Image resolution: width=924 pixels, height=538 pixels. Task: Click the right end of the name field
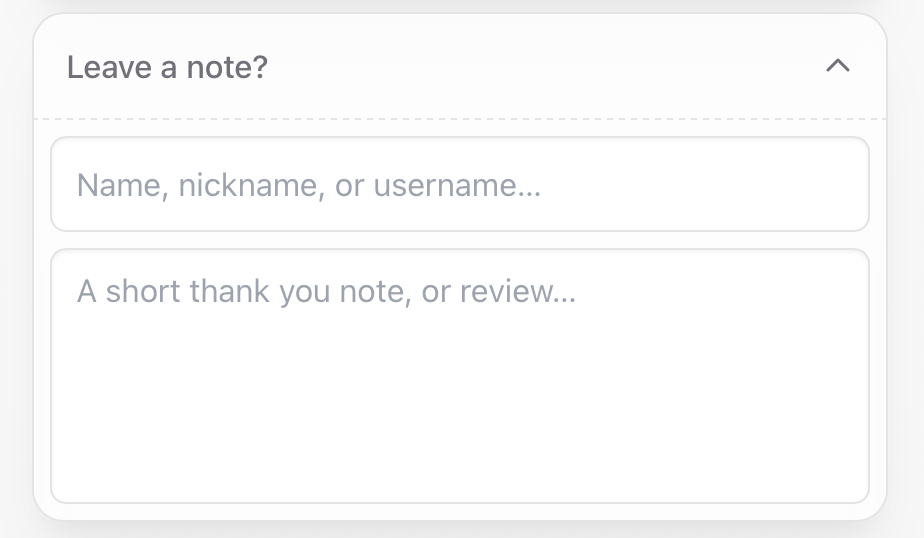point(820,185)
